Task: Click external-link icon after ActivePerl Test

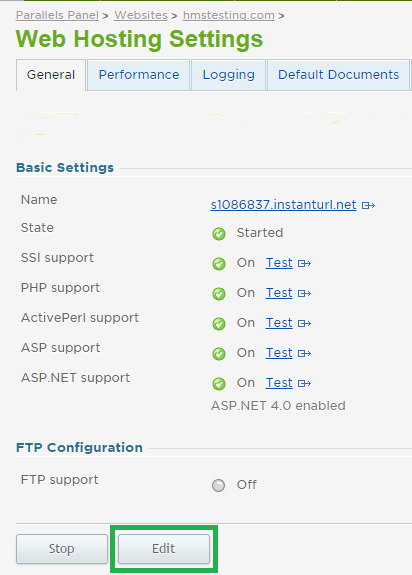Action: click(304, 323)
